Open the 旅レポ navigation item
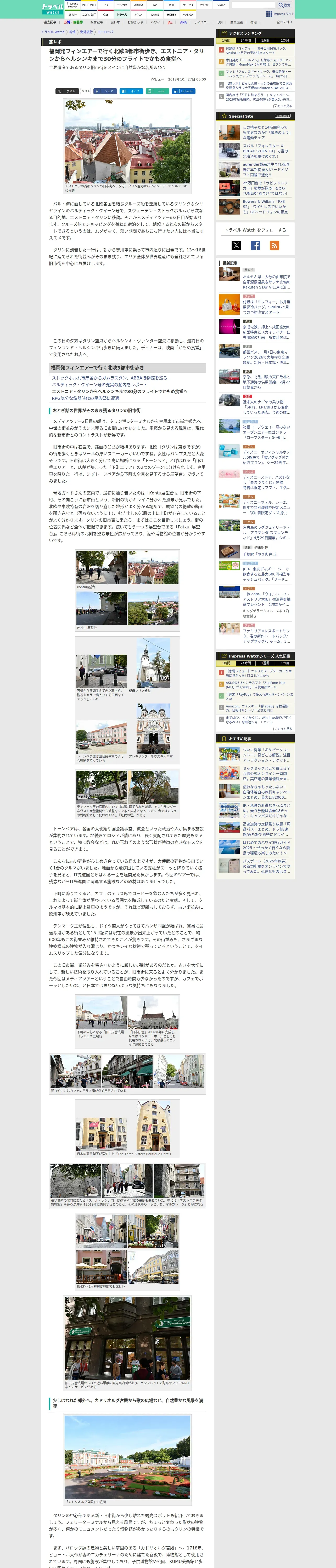The height and width of the screenshot is (1568, 336). point(115,22)
